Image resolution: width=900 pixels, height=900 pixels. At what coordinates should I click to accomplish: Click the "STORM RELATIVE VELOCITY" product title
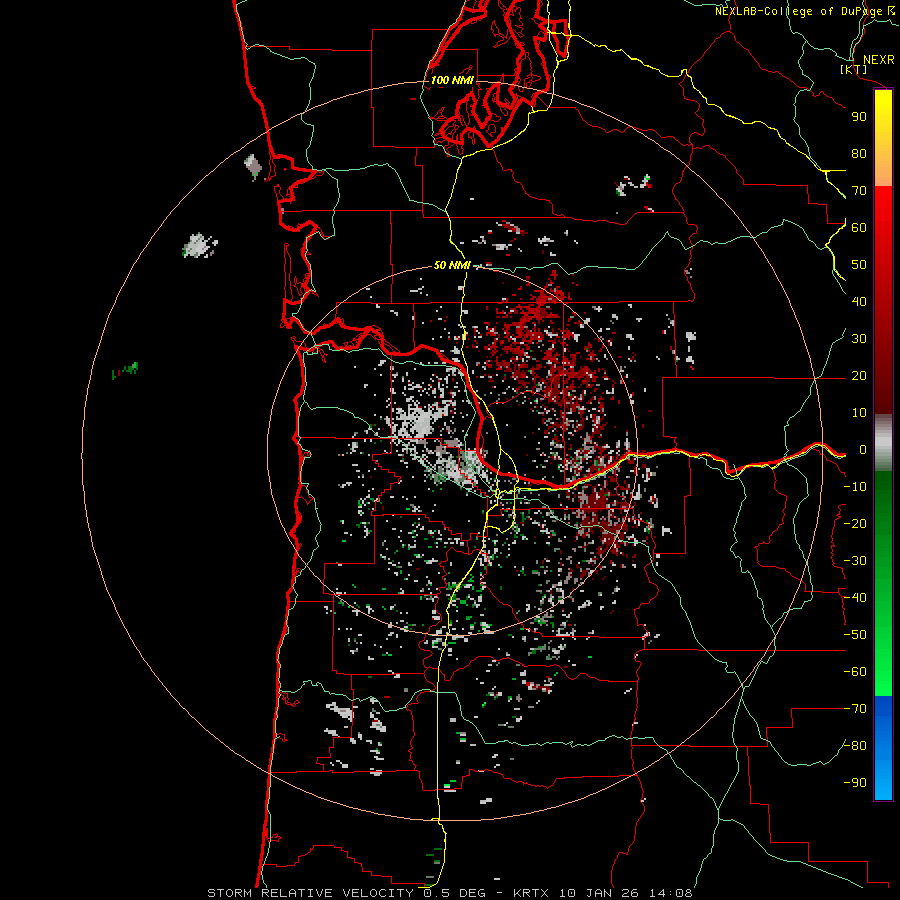(x=310, y=893)
